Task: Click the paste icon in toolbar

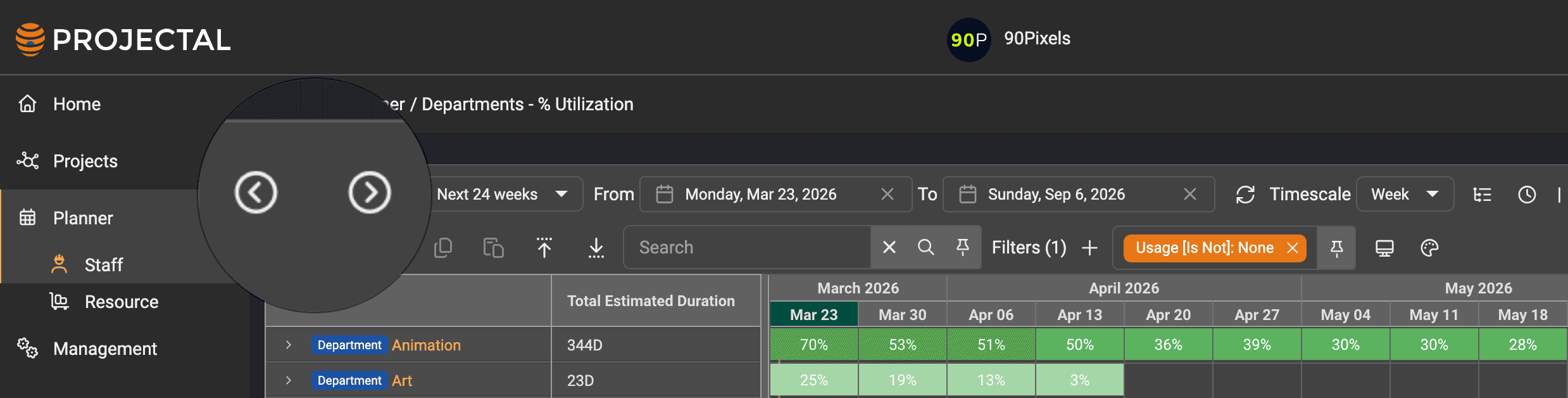Action: tap(493, 248)
